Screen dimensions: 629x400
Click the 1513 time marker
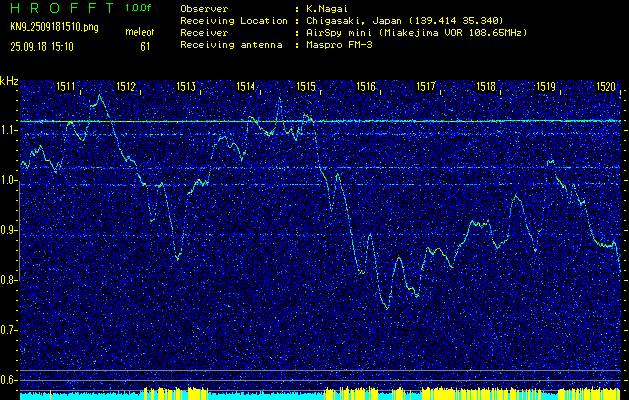[186, 86]
